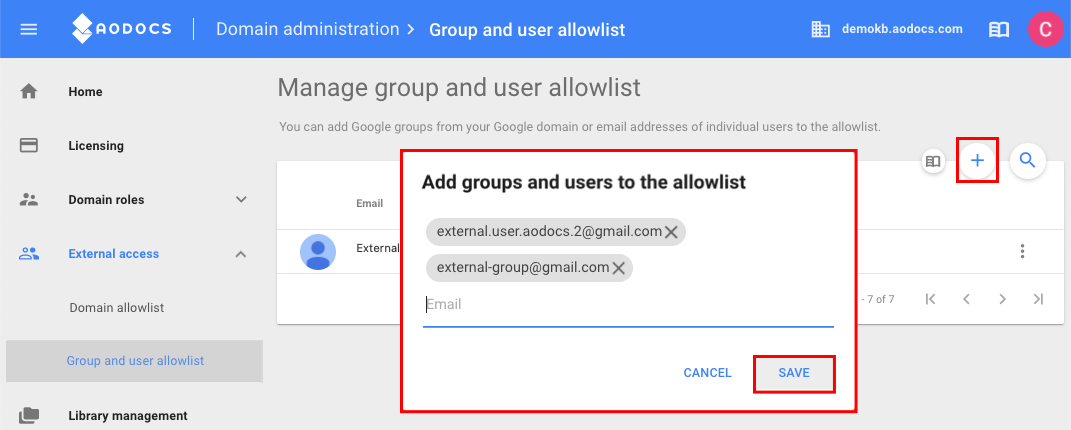Image resolution: width=1071 pixels, height=430 pixels.
Task: Open the user avatar labeled C
Action: (1045, 29)
